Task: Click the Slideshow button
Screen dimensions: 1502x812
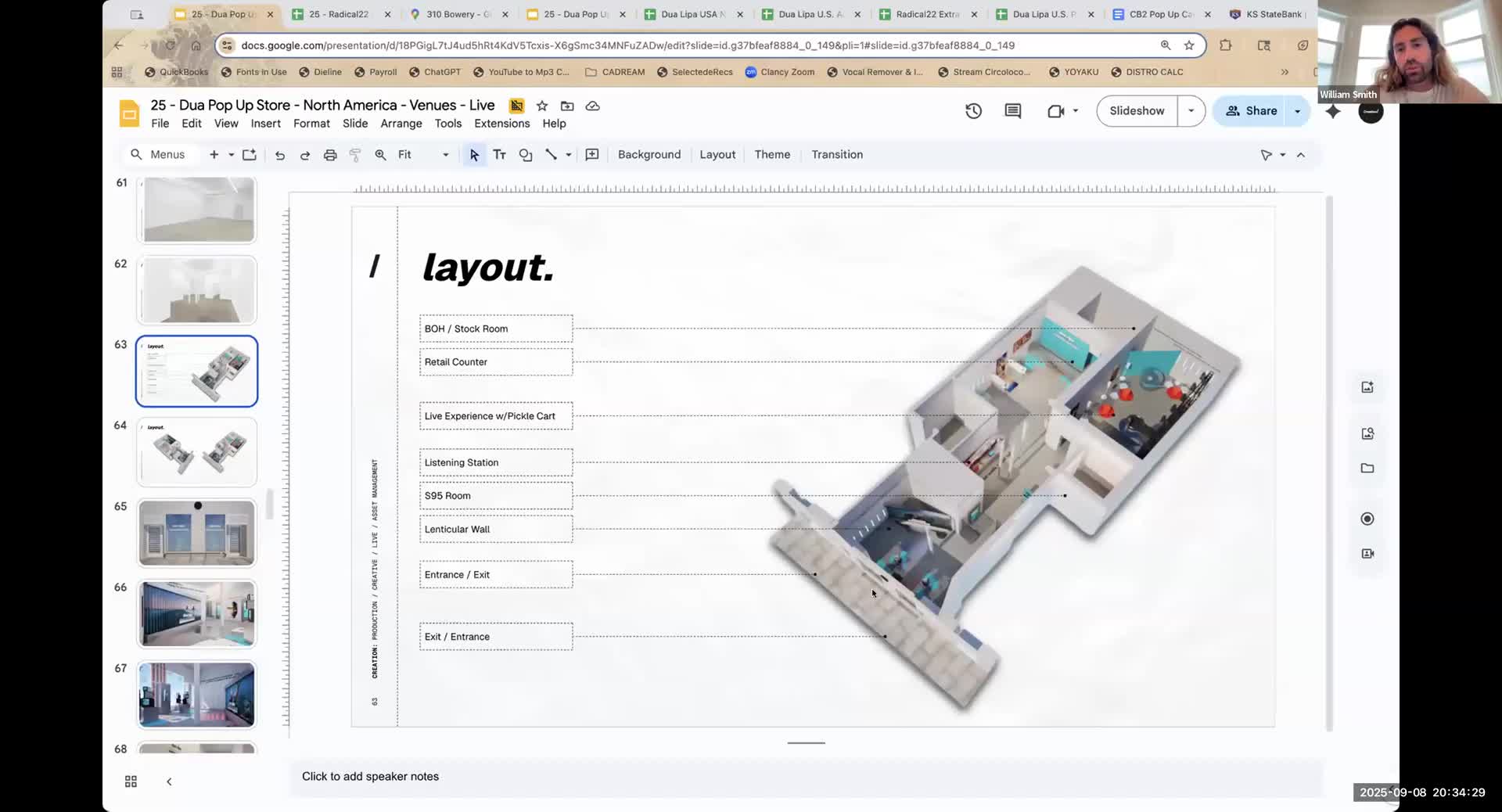Action: (x=1137, y=111)
